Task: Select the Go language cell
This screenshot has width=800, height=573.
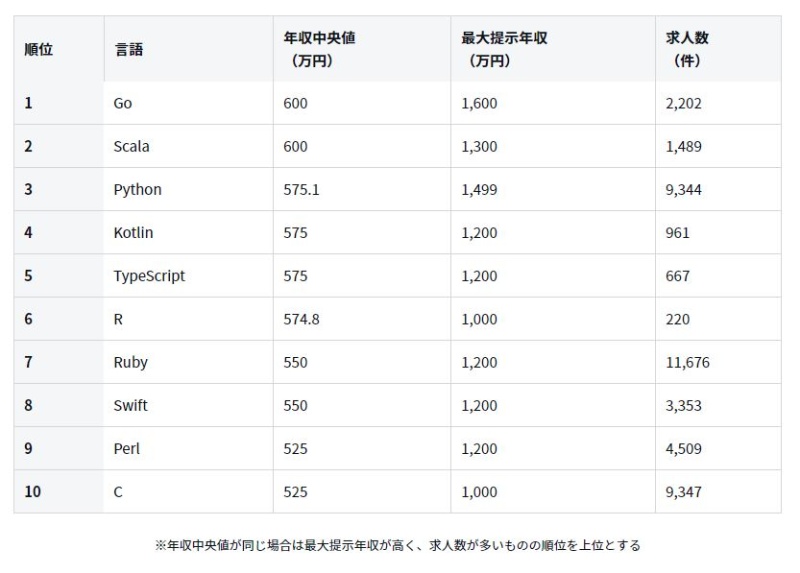Action: [123, 103]
